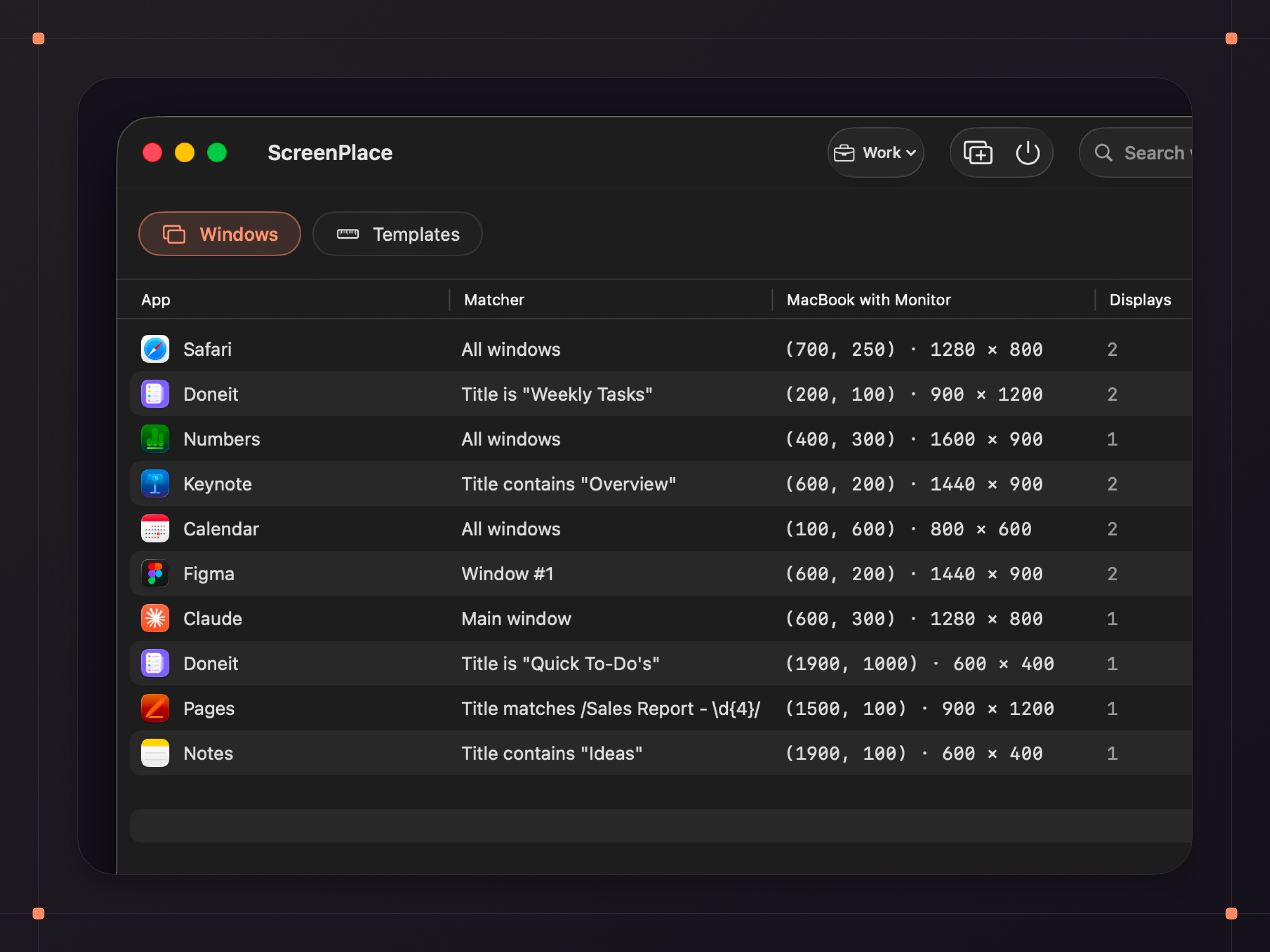Click matcher Title contains "Ideas"
This screenshot has height=952, width=1270.
click(x=552, y=753)
